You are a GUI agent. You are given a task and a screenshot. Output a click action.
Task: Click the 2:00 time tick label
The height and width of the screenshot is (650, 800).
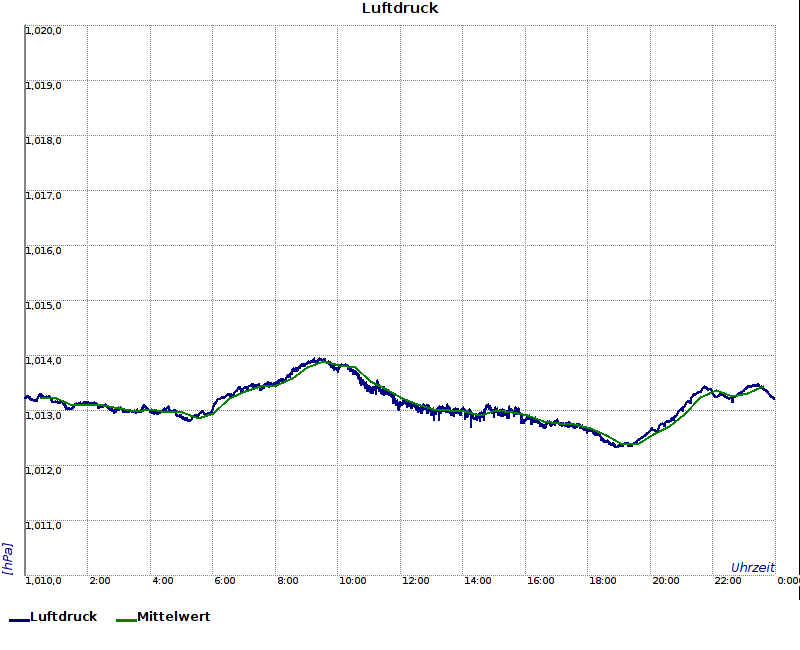coord(99,581)
